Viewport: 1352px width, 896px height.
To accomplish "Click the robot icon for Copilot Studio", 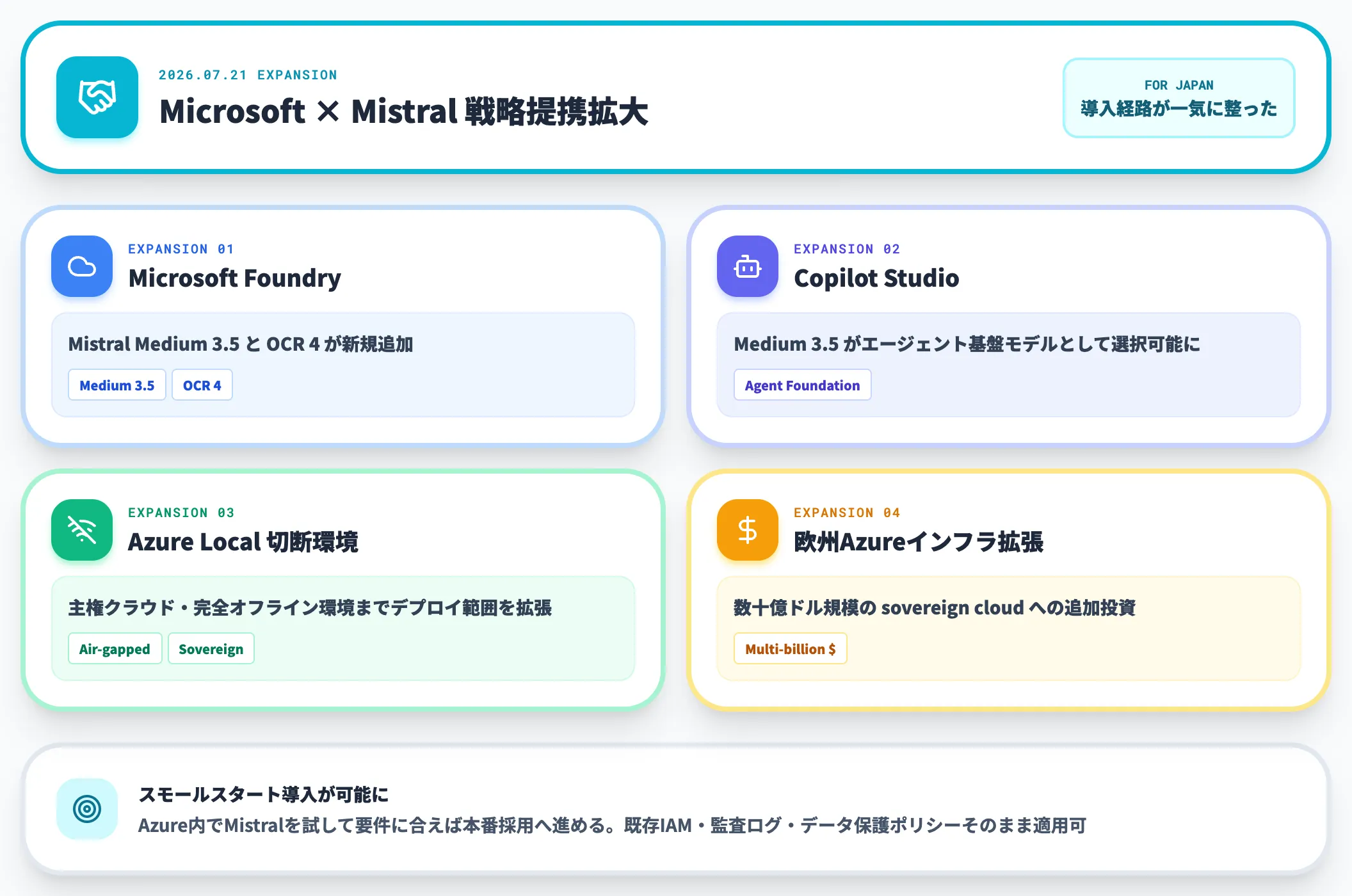I will [748, 266].
